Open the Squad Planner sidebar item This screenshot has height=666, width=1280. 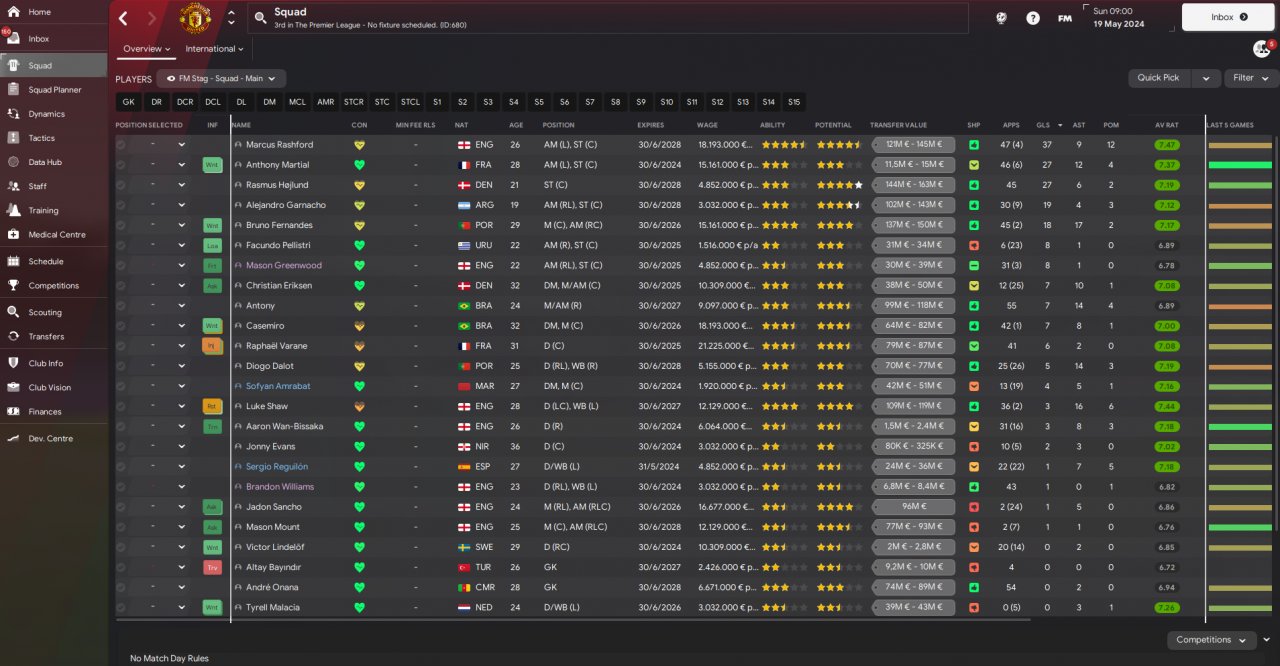[x=52, y=90]
